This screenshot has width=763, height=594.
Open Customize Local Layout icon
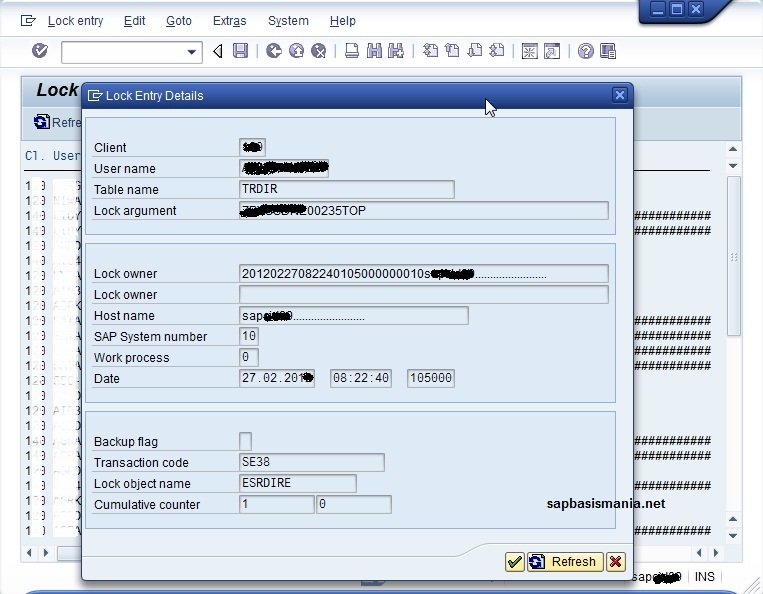pos(608,51)
